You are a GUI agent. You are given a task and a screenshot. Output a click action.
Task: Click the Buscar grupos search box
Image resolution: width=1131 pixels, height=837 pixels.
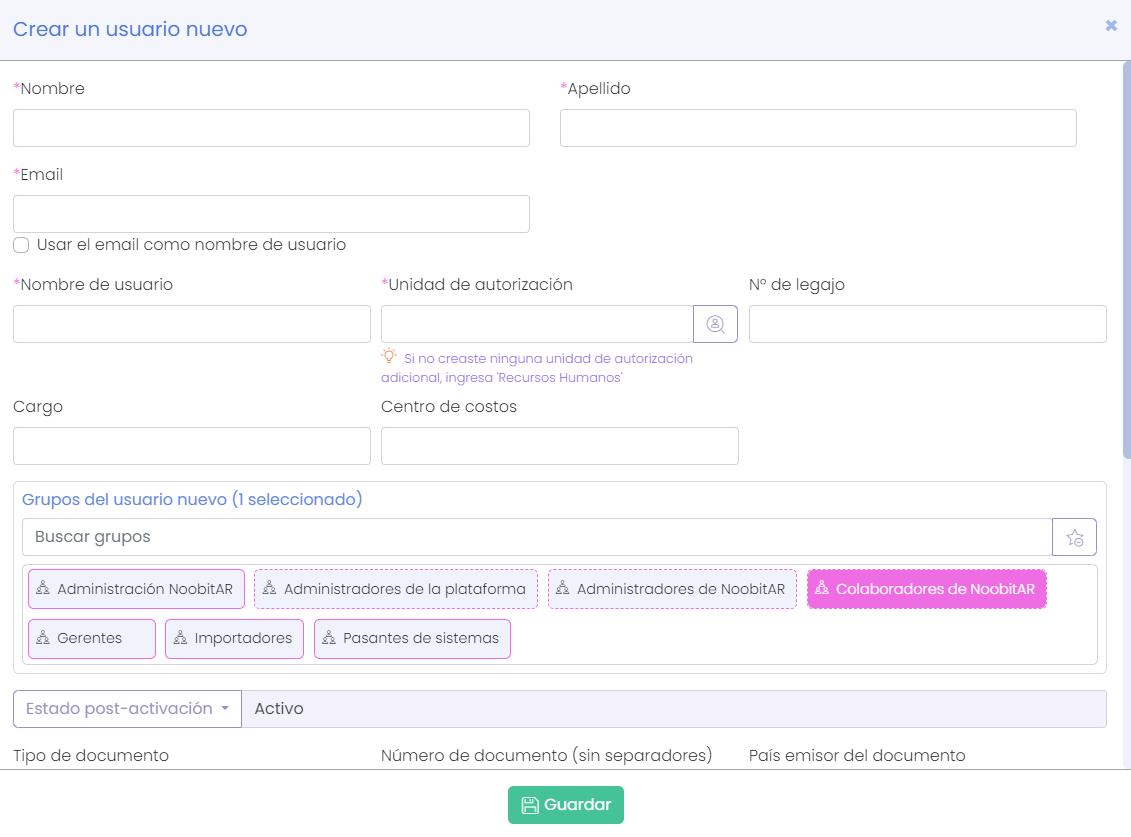tap(536, 537)
